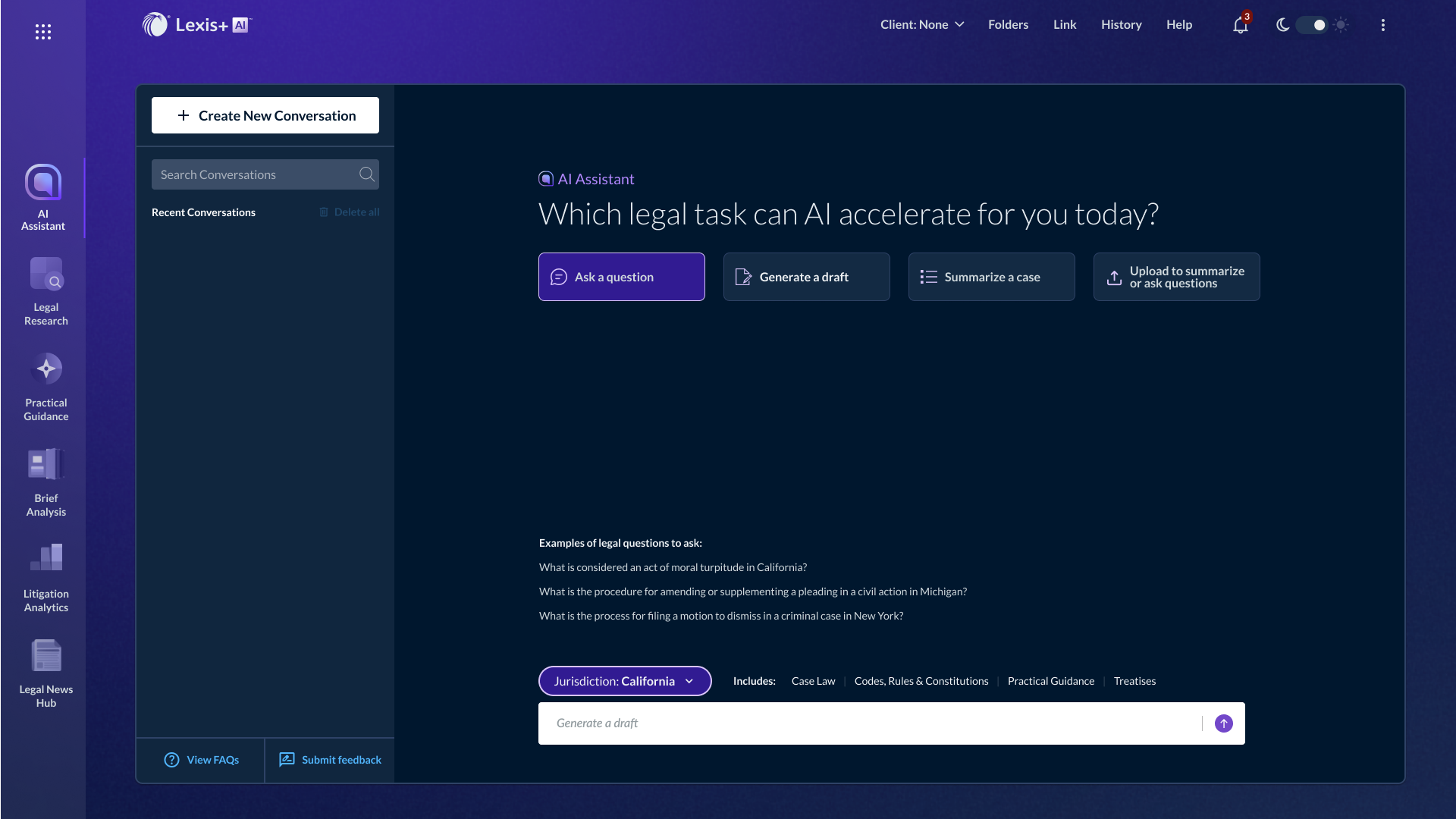This screenshot has height=819, width=1456.
Task: Open the grid apps menu icon
Action: point(43,32)
